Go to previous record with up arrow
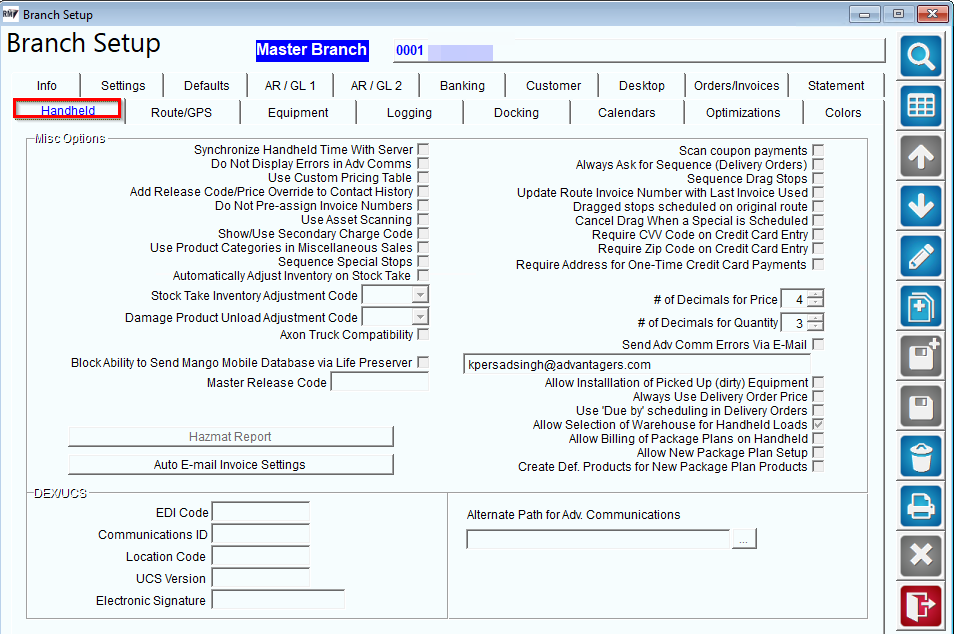Screen dimensions: 954x634 point(921,156)
